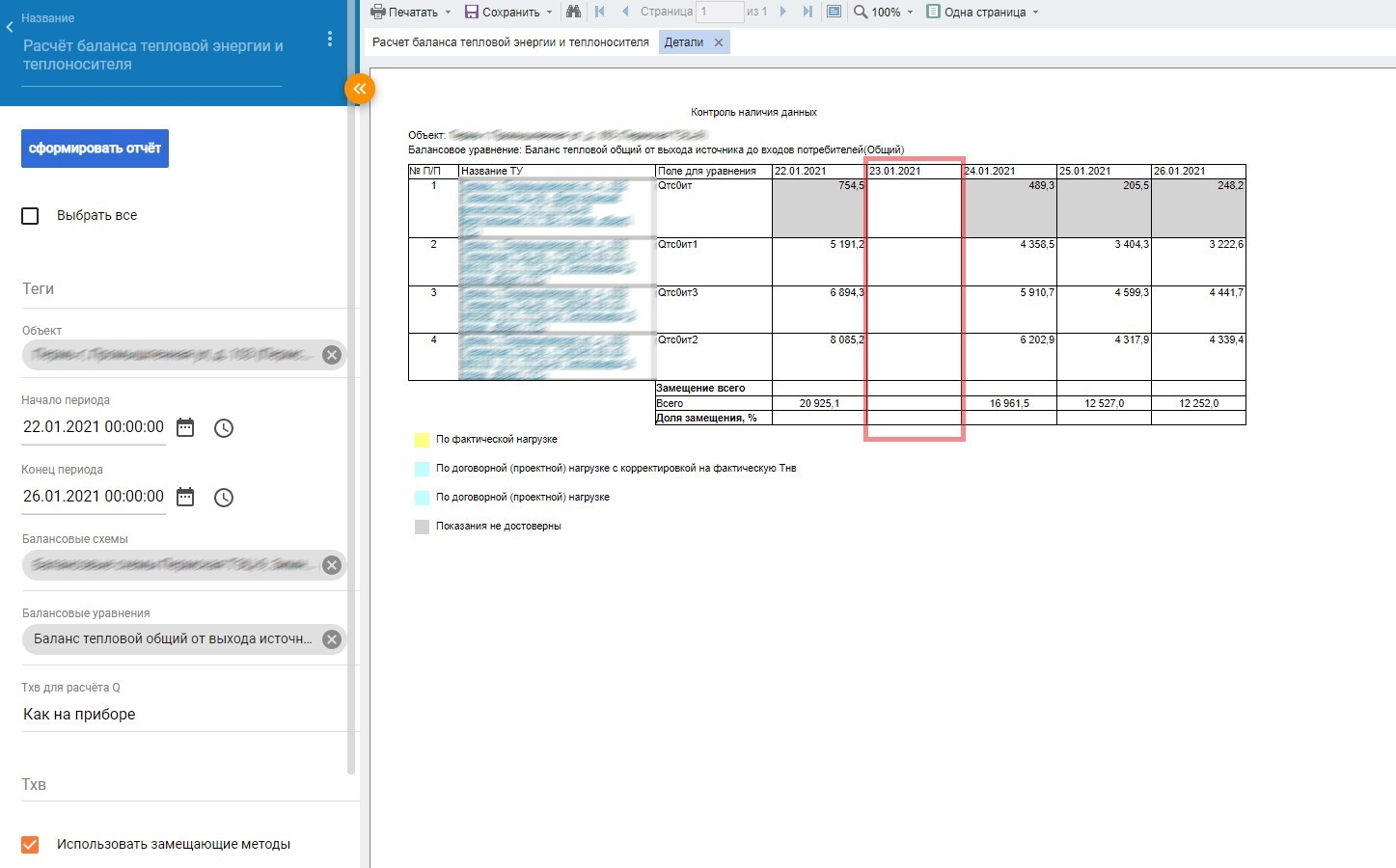Open calendar picker for Конец периода

pyautogui.click(x=185, y=497)
